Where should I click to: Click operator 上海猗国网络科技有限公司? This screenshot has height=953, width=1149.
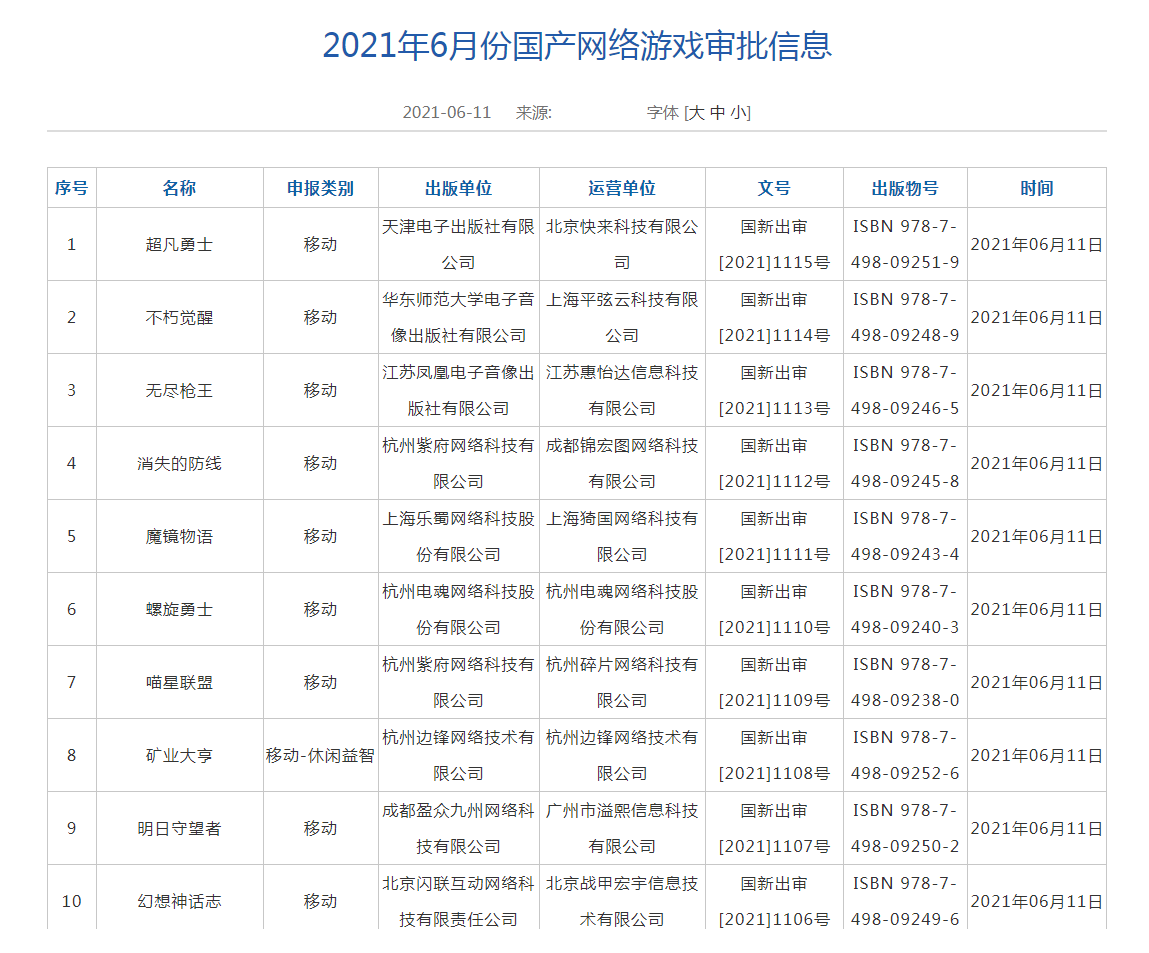pos(622,537)
